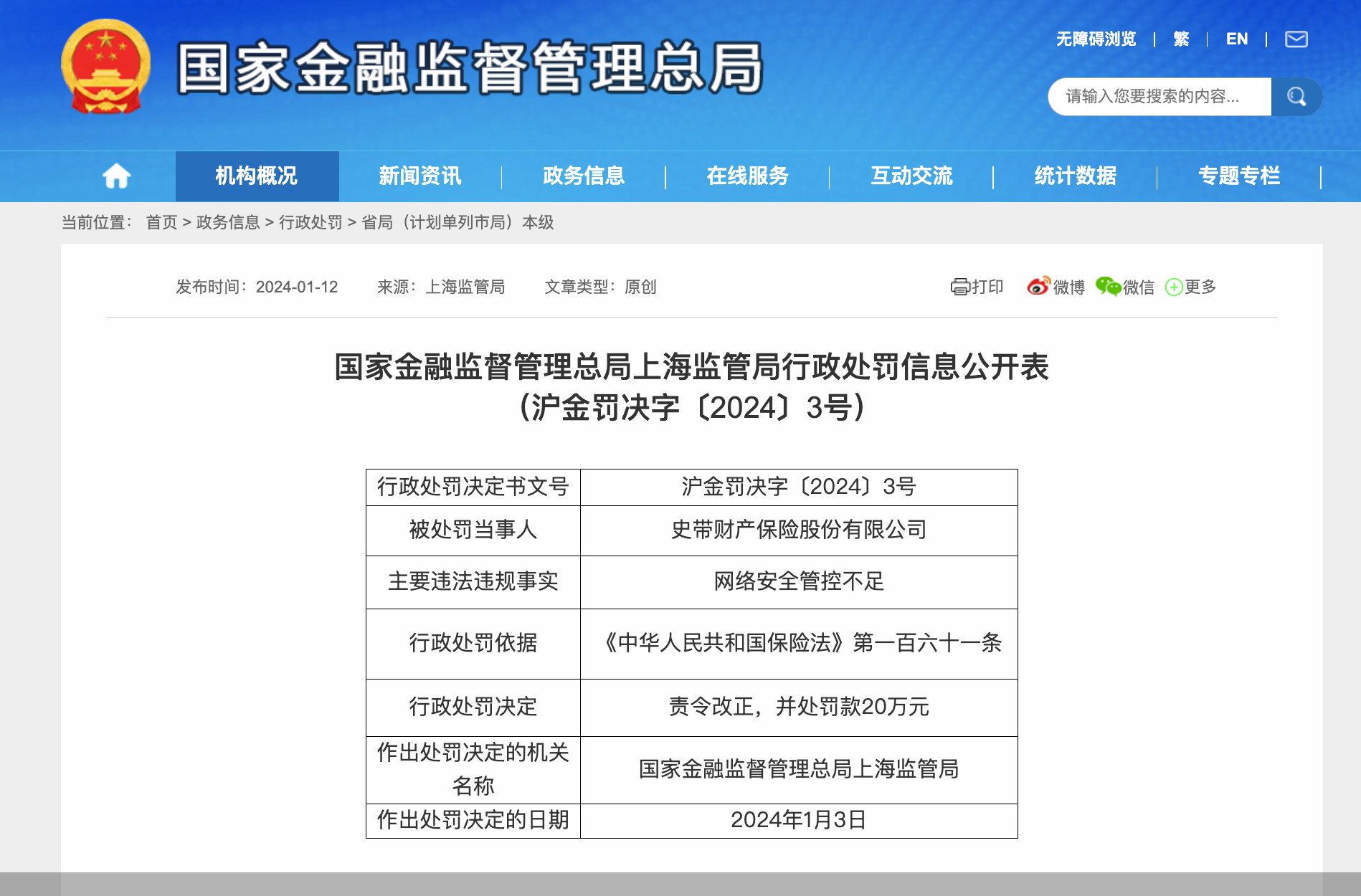Share the article via the 微信 icon
This screenshot has width=1361, height=896.
tap(1109, 286)
